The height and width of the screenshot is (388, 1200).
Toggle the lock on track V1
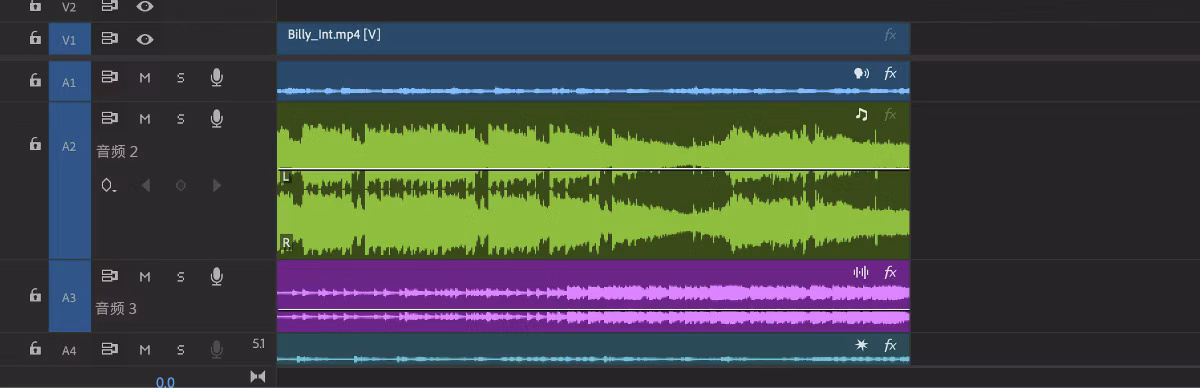(x=35, y=39)
